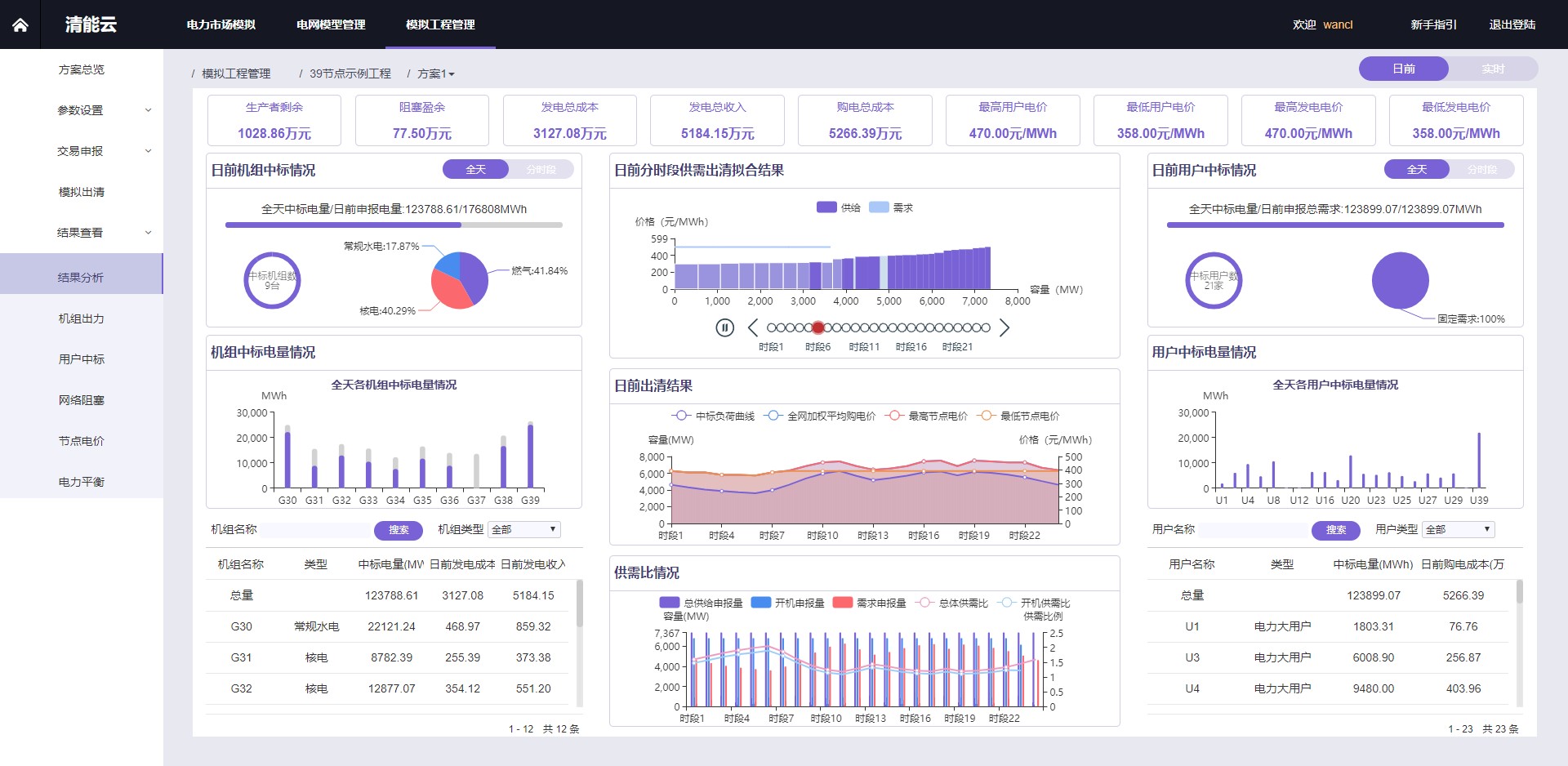Open the 用户类型 dropdown
This screenshot has width=1568, height=766.
tap(1459, 529)
